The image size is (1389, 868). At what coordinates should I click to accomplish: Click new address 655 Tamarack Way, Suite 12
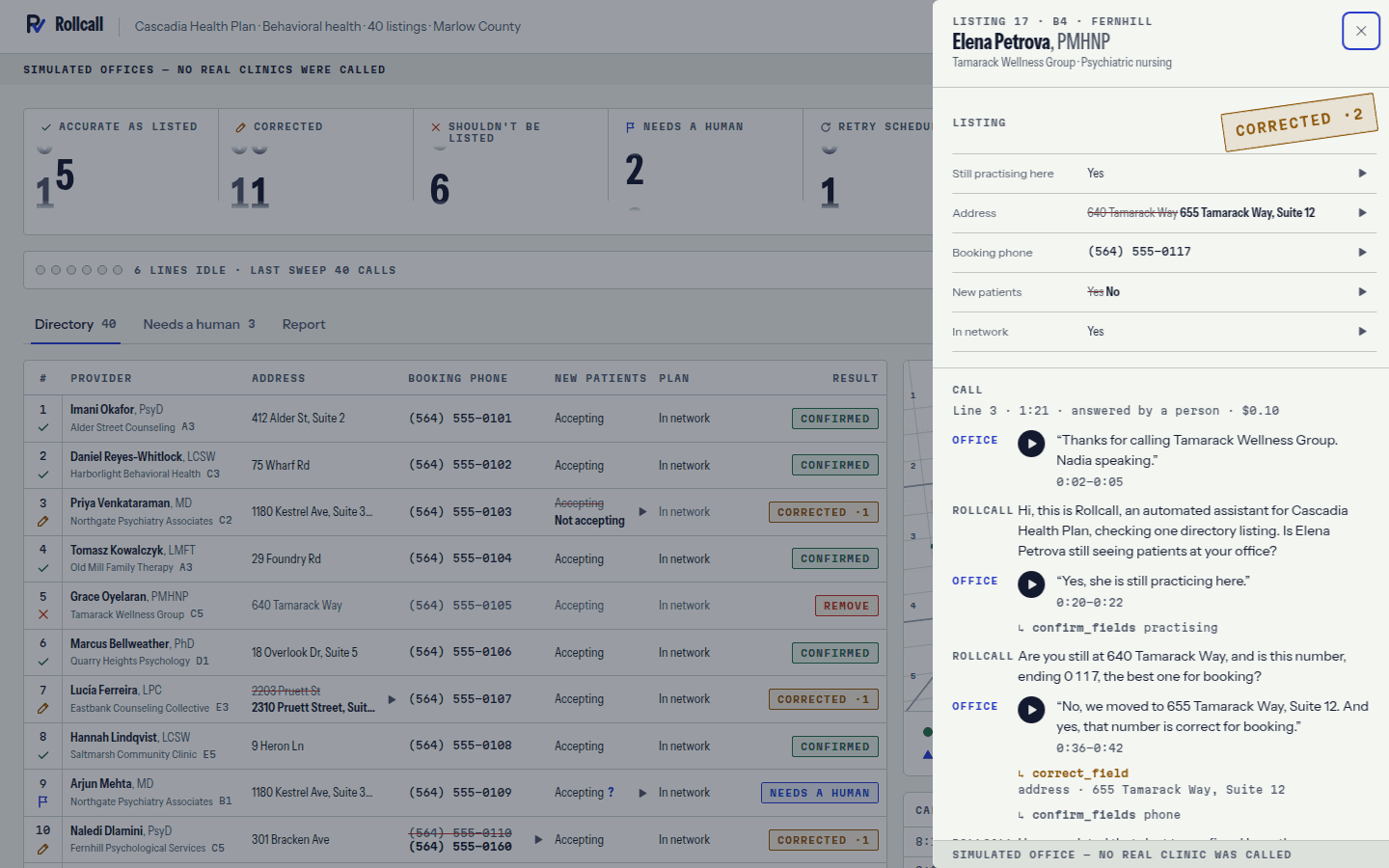pos(1247,213)
